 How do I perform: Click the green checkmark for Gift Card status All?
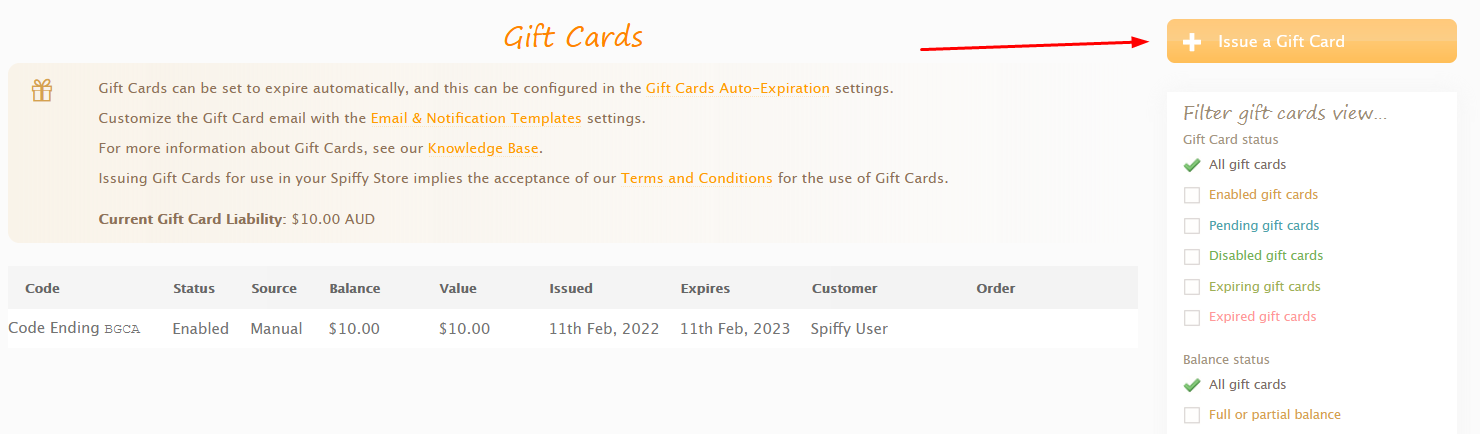[x=1192, y=165]
